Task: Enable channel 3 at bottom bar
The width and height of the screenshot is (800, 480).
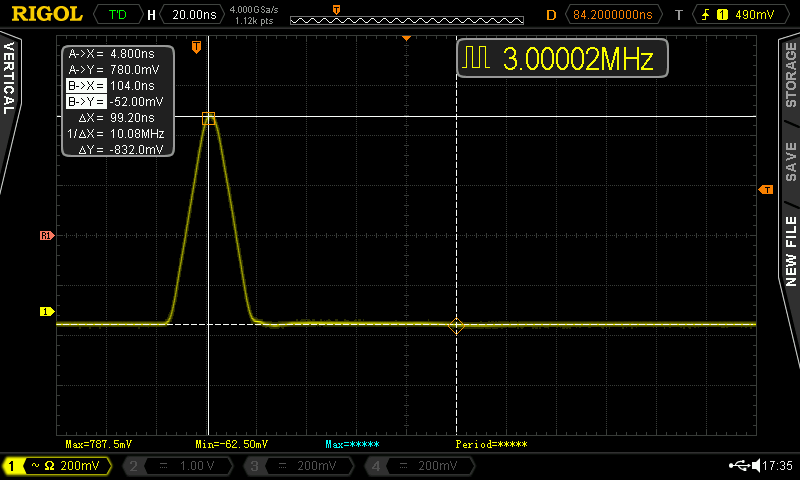Action: 296,466
